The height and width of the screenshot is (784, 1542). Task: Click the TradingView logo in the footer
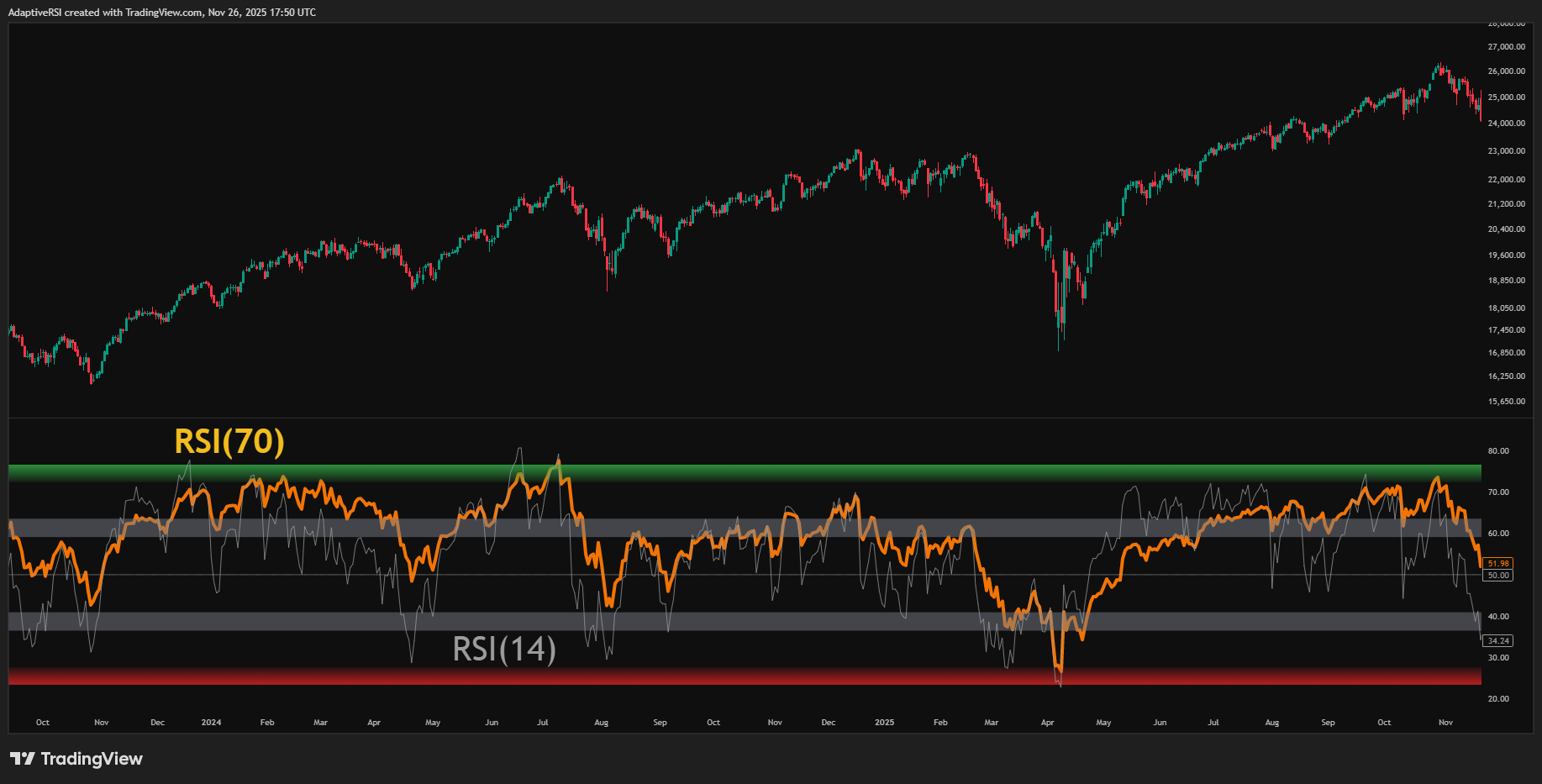[76, 759]
